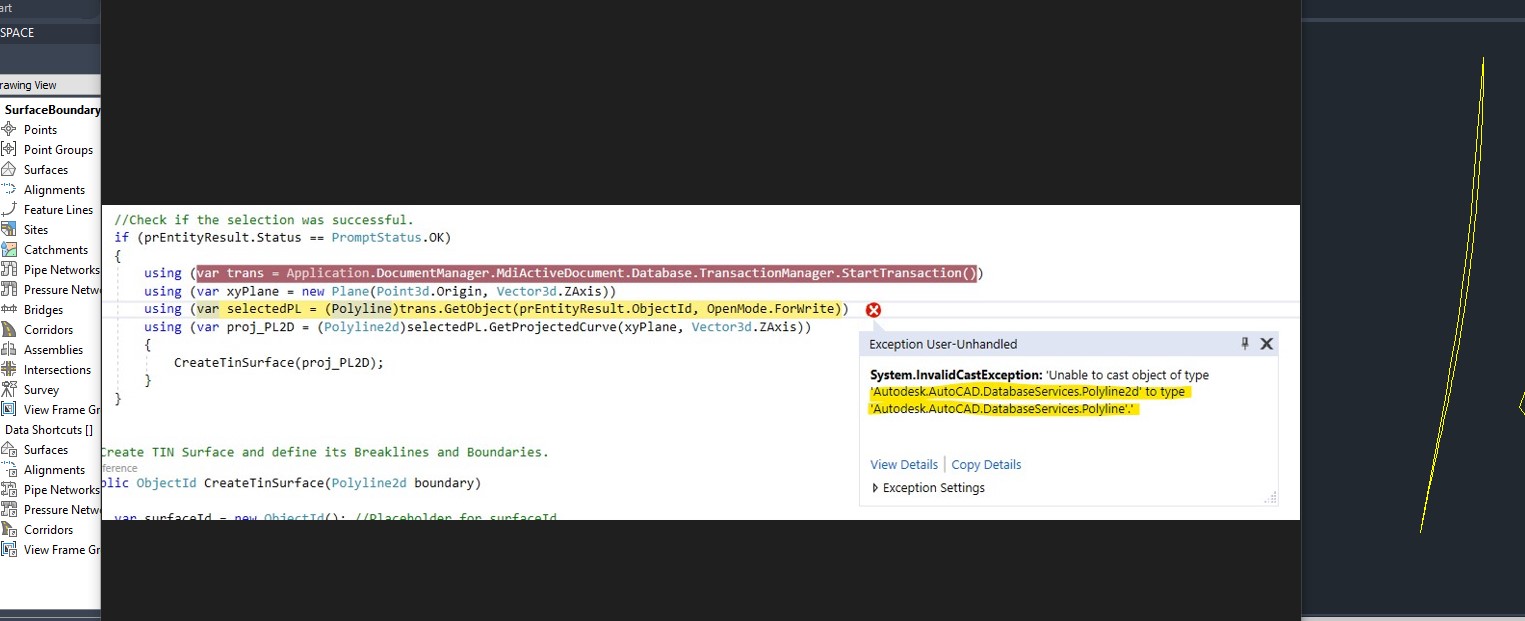Select the Data Shortcuts [] node

click(49, 429)
